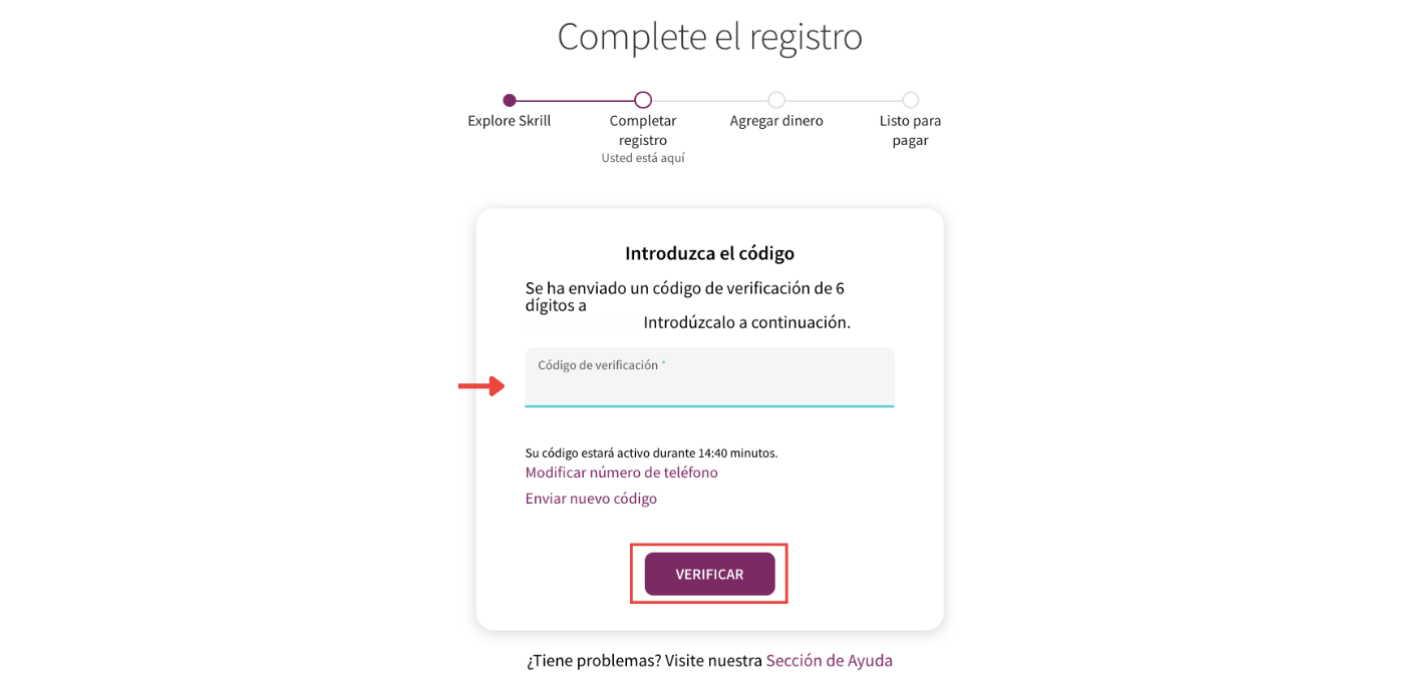1404x680 pixels.
Task: Click the red arrow pointing at the code field
Action: [x=481, y=386]
